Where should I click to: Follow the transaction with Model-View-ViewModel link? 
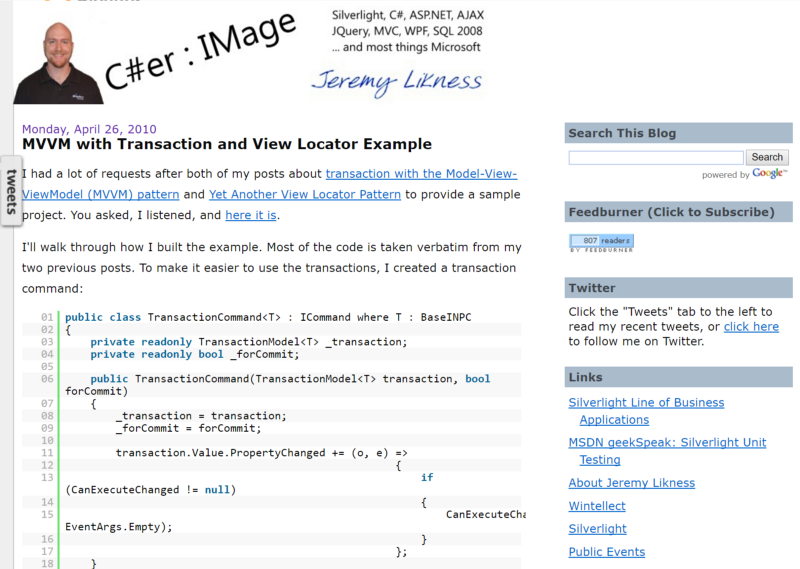coord(269,184)
